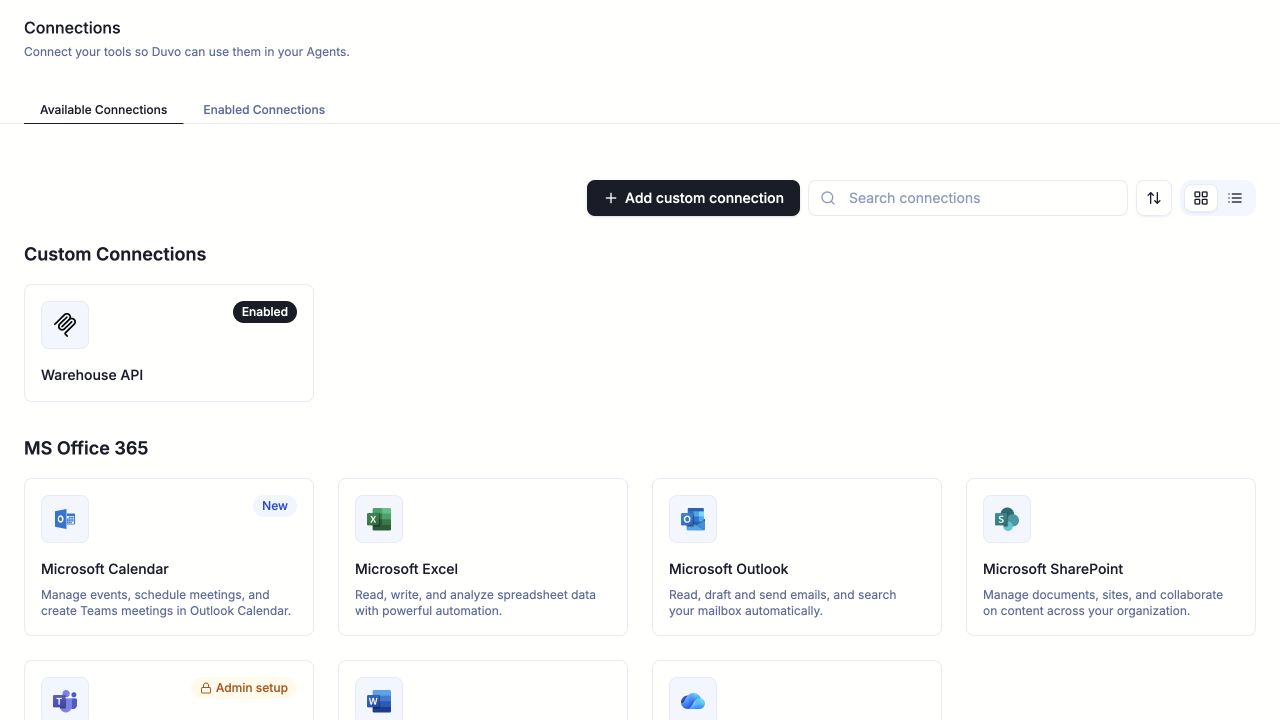Click the Microsoft Teams app icon
The width and height of the screenshot is (1280, 720).
point(65,699)
